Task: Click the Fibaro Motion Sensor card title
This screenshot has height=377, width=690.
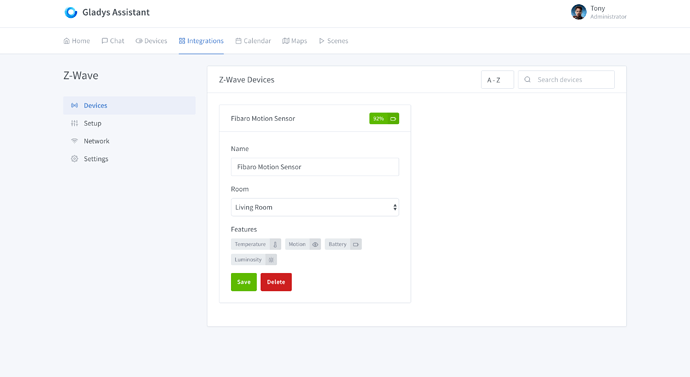Action: point(263,118)
